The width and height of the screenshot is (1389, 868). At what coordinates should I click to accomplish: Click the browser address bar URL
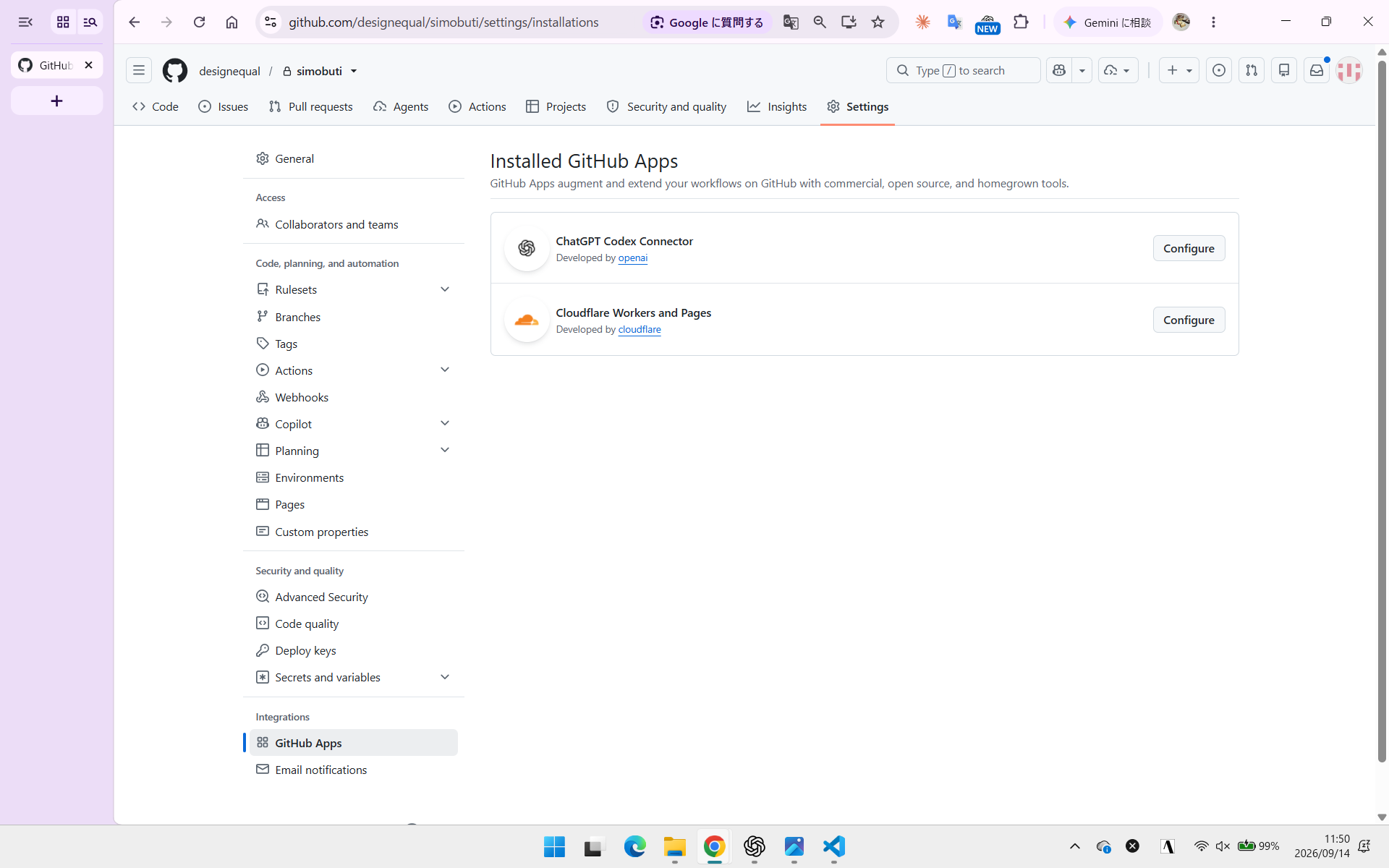click(443, 22)
